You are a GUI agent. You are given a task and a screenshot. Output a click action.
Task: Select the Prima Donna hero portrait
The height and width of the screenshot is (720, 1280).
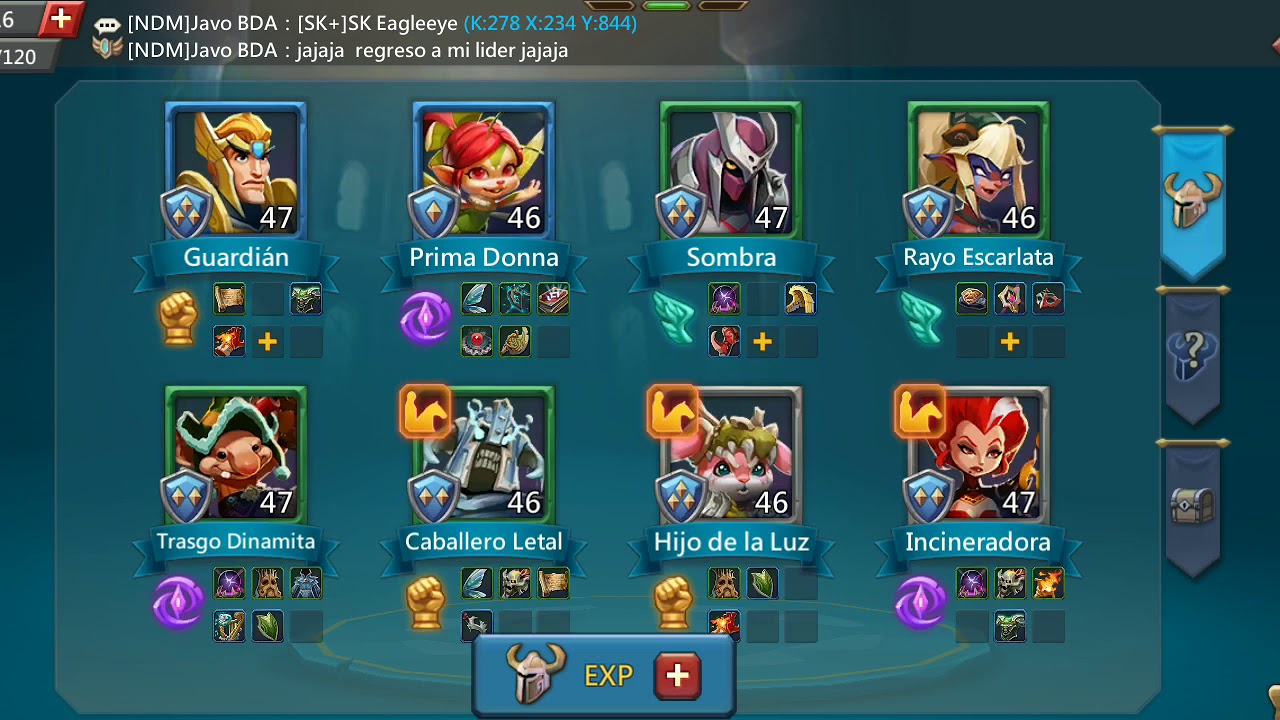pyautogui.click(x=484, y=170)
